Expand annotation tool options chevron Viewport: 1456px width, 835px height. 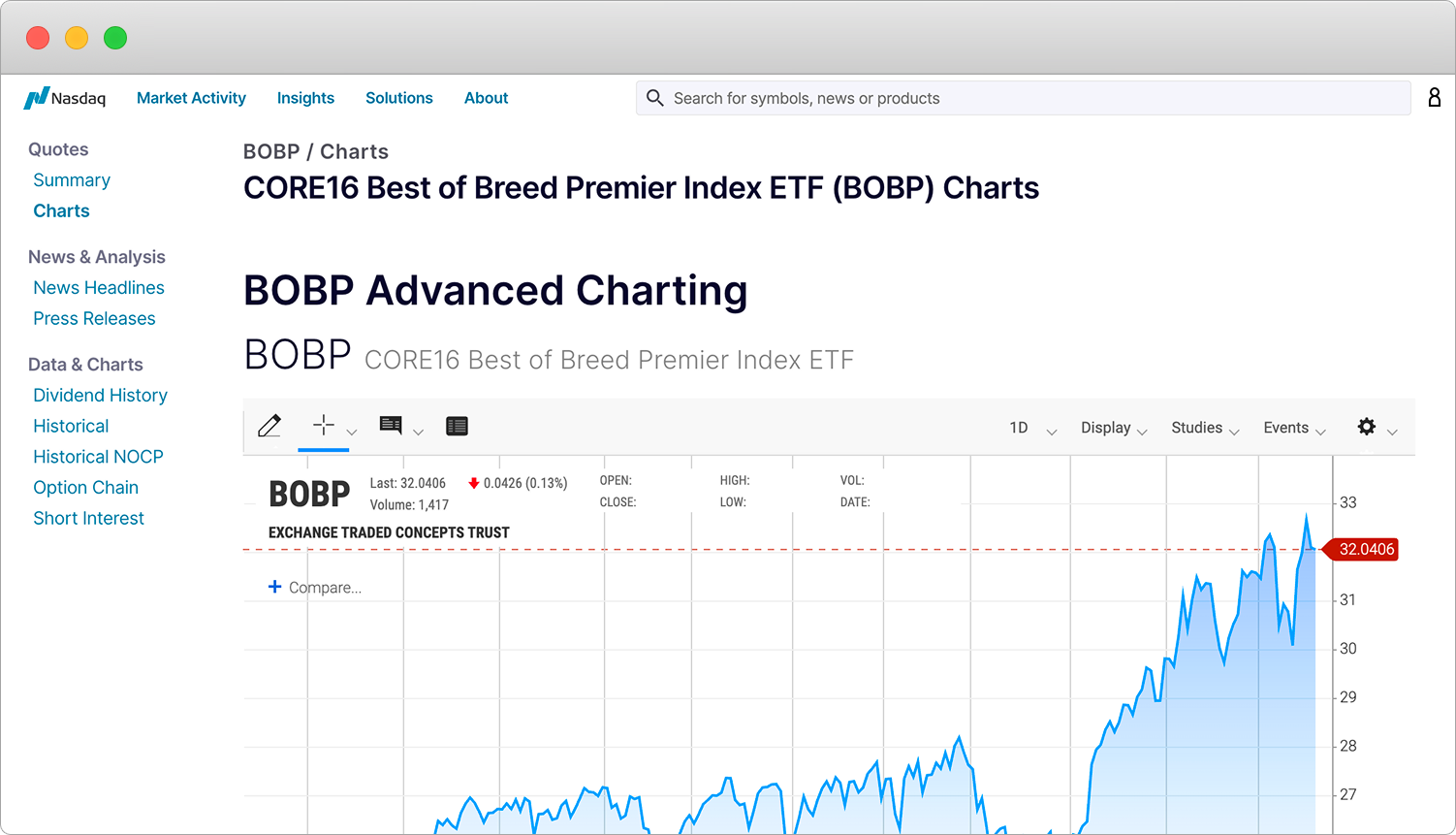point(419,433)
